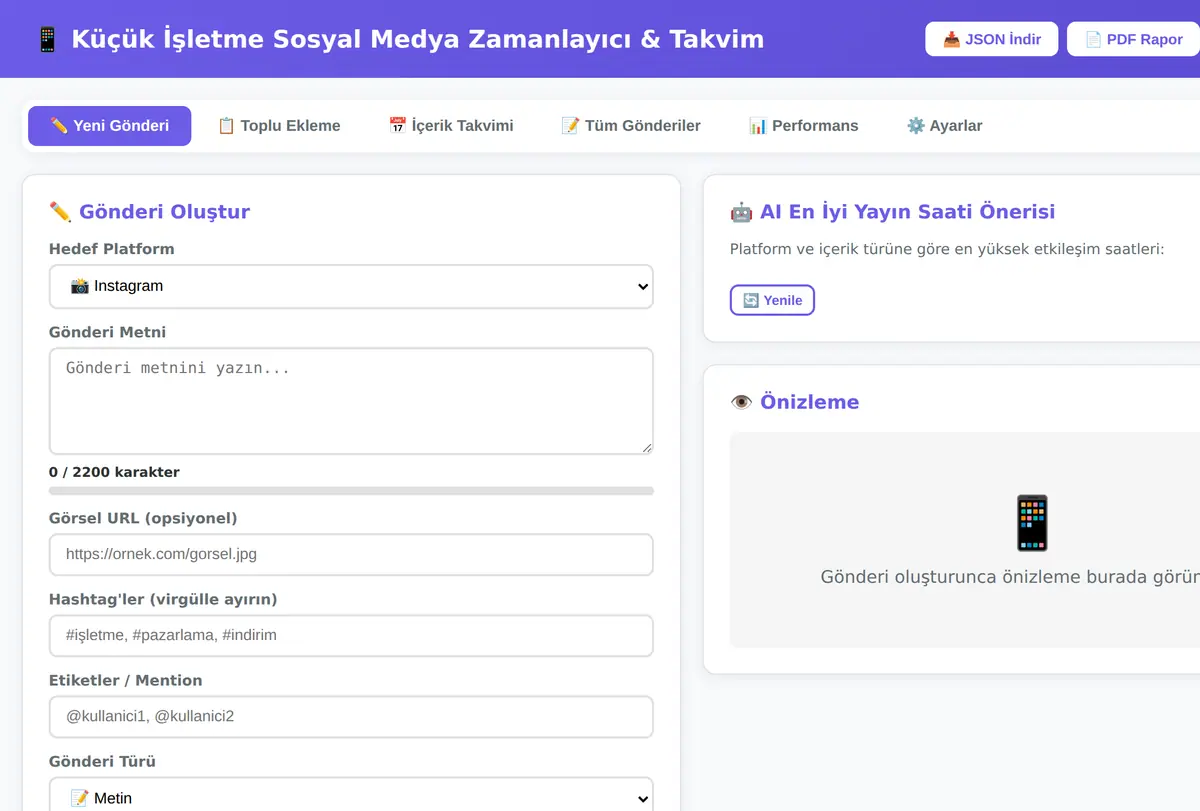The height and width of the screenshot is (811, 1200).
Task: Refresh AI suggestions with Yenile button
Action: (x=772, y=300)
